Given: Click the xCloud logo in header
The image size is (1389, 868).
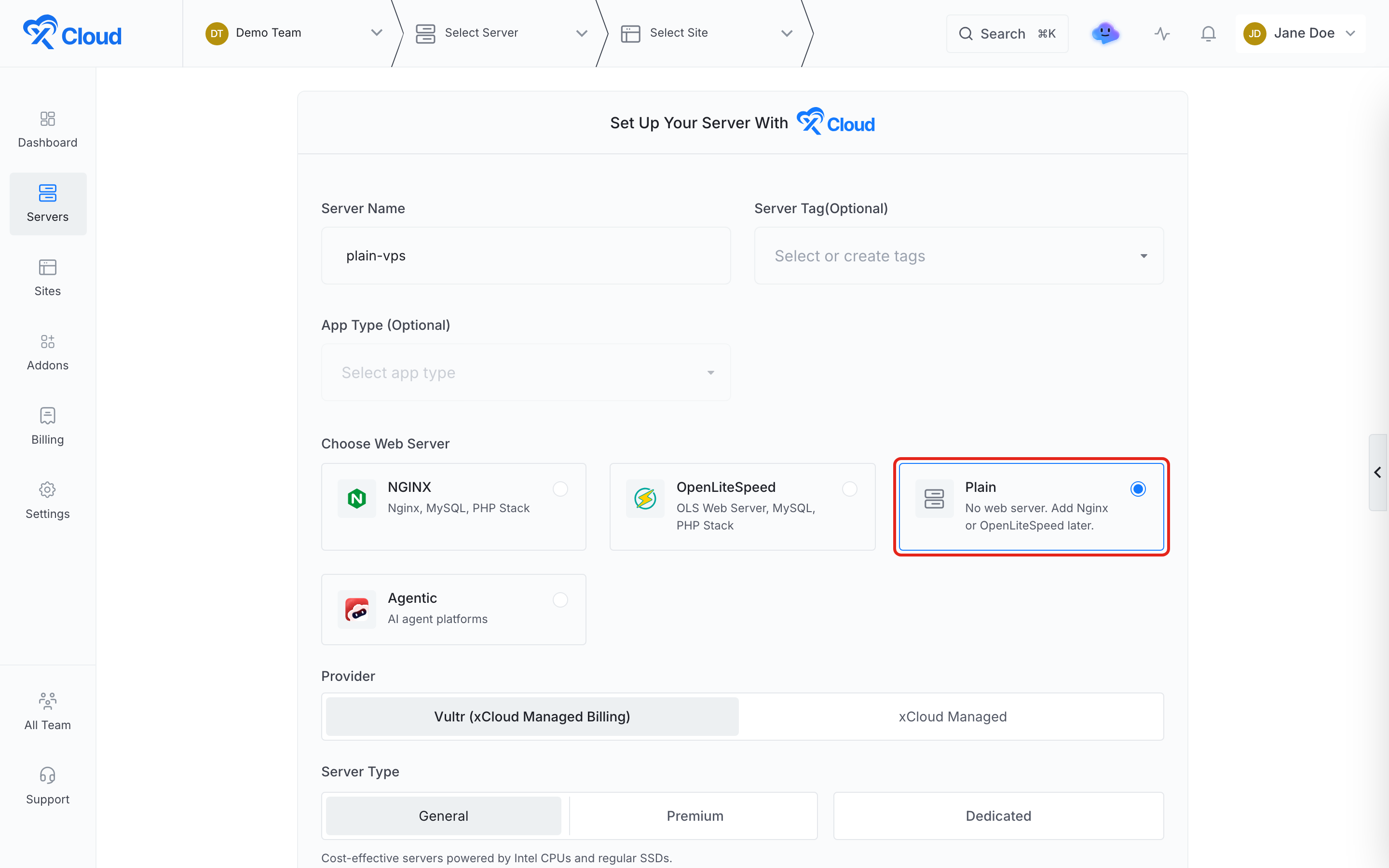Looking at the screenshot, I should tap(72, 33).
